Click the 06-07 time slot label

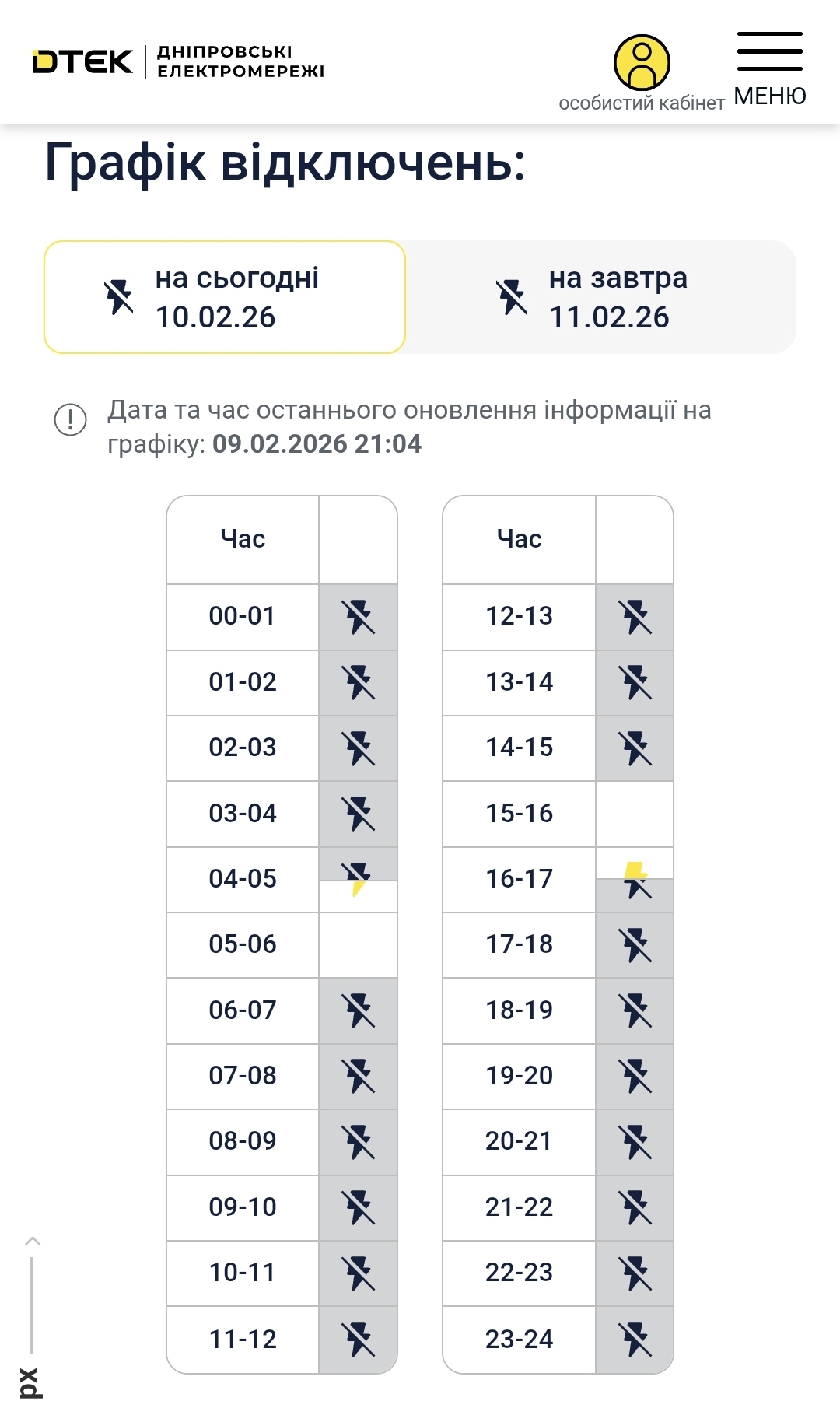coord(243,1010)
